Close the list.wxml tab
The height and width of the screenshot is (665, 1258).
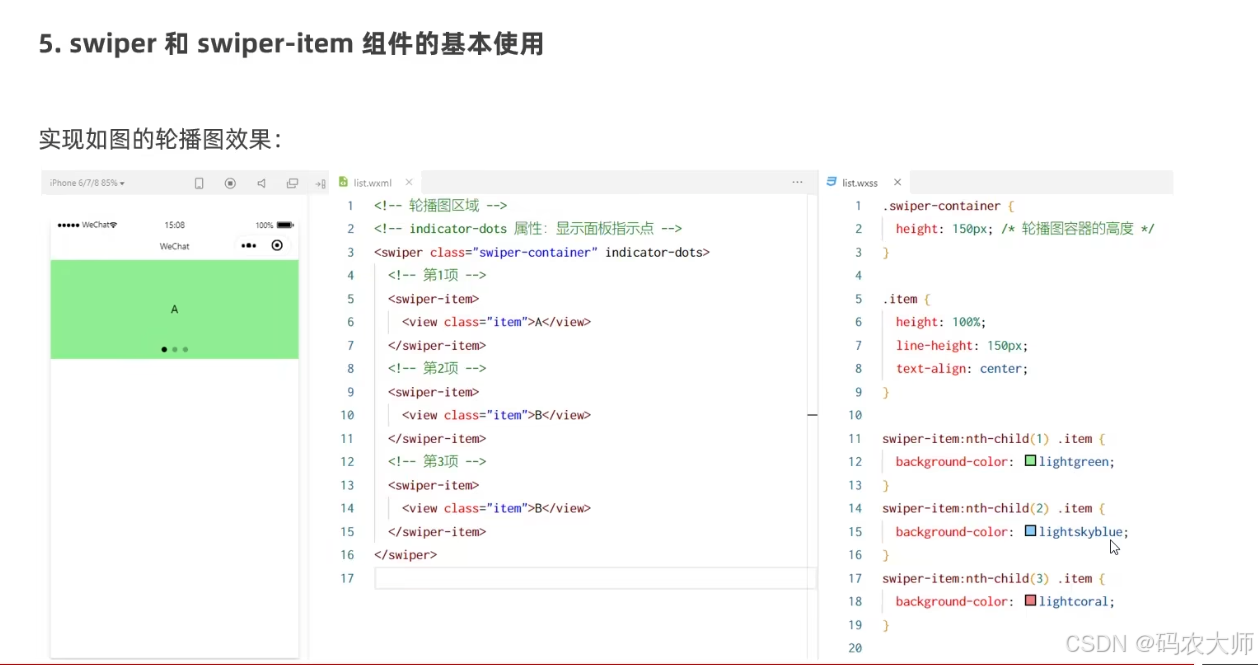(x=409, y=183)
